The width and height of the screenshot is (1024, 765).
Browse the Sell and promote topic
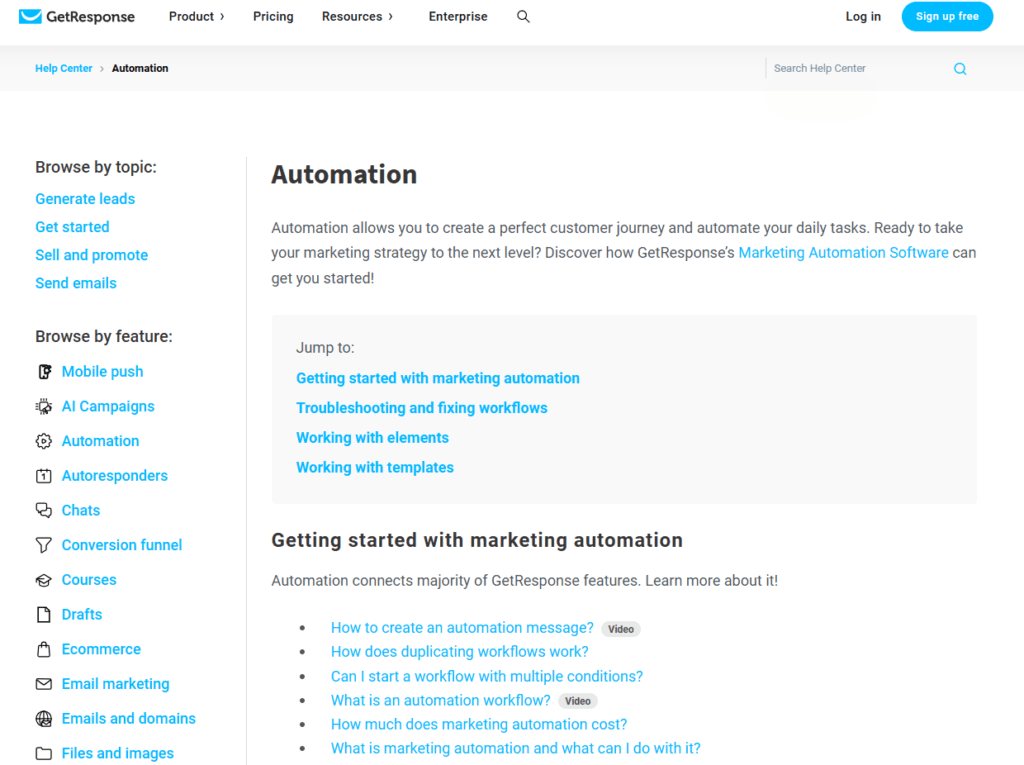91,255
